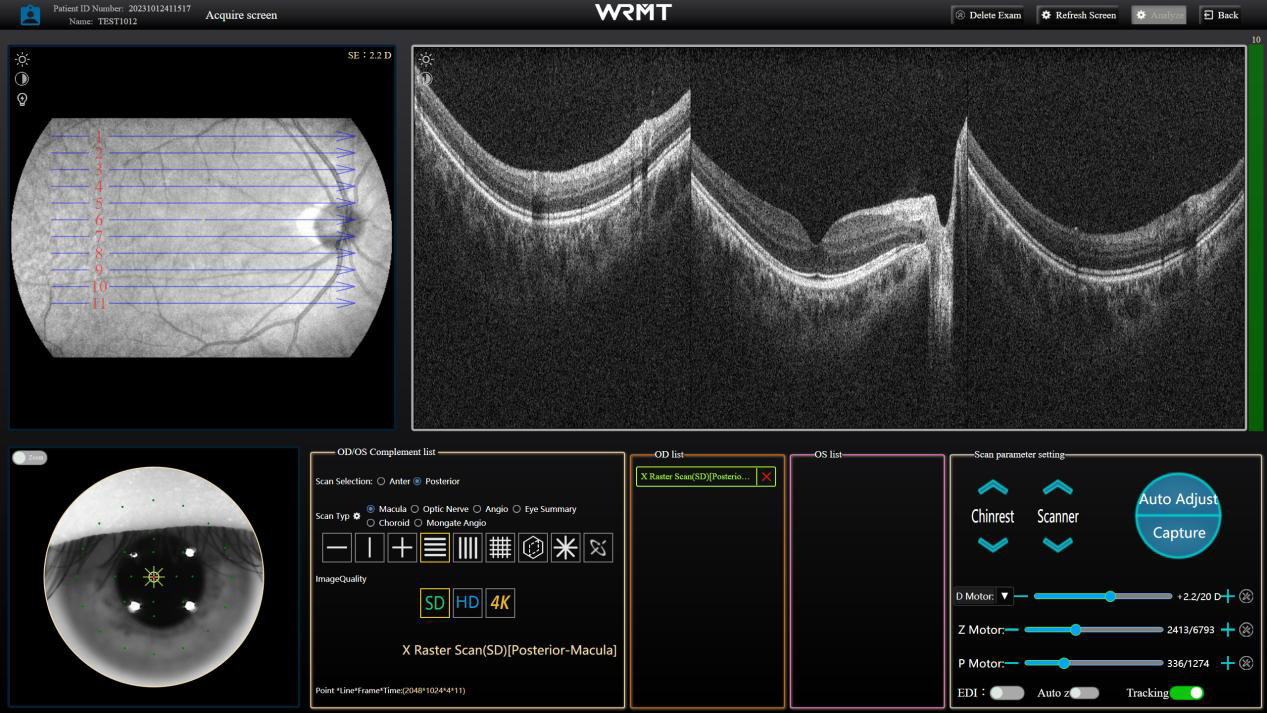The height and width of the screenshot is (713, 1267).
Task: Select X Raster Scan entry in OD list
Action: tap(695, 477)
